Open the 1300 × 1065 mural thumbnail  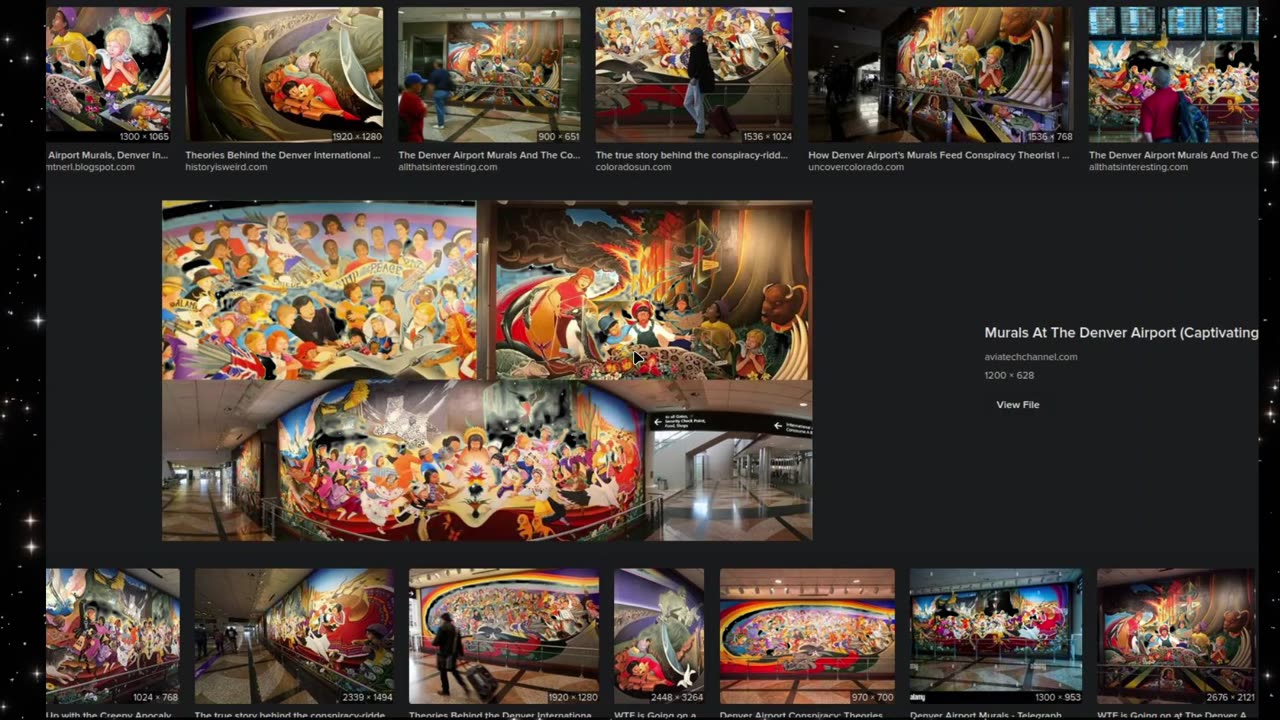[108, 75]
